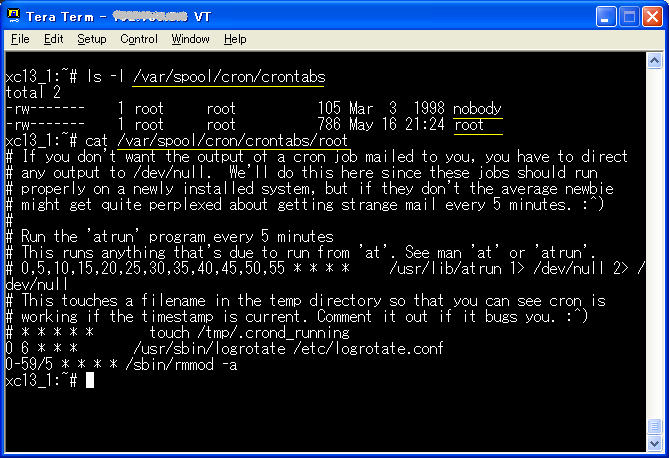
Task: Open the Setup menu
Action: 91,39
